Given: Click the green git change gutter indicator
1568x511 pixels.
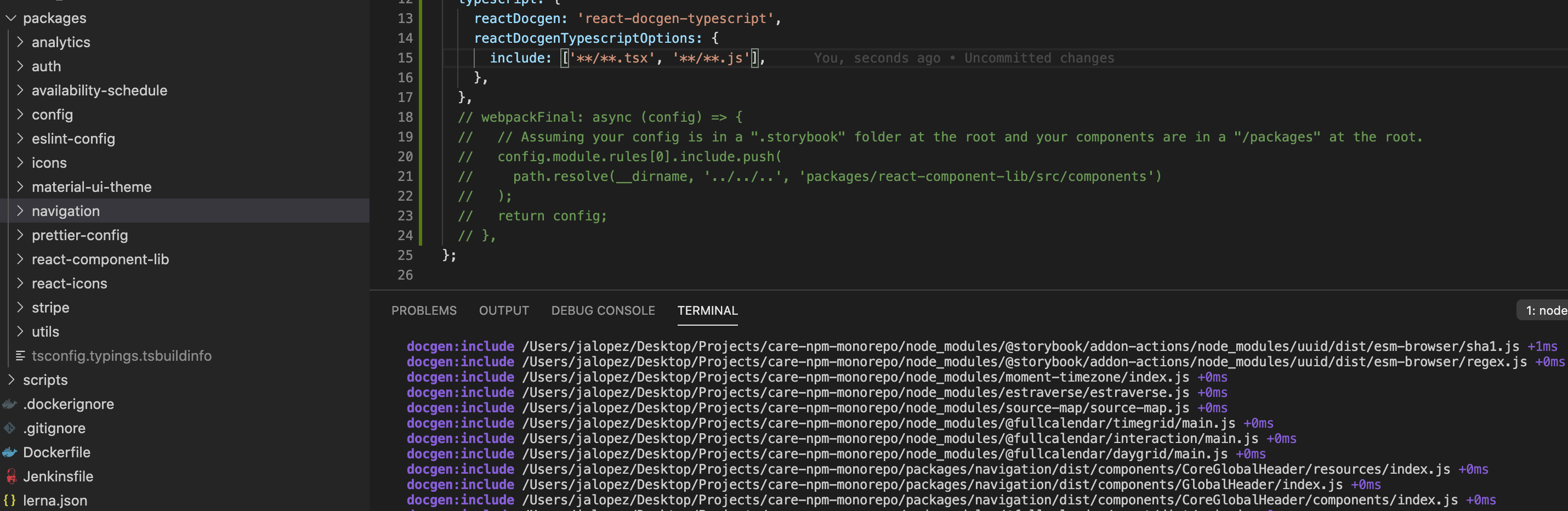Looking at the screenshot, I should (421, 122).
